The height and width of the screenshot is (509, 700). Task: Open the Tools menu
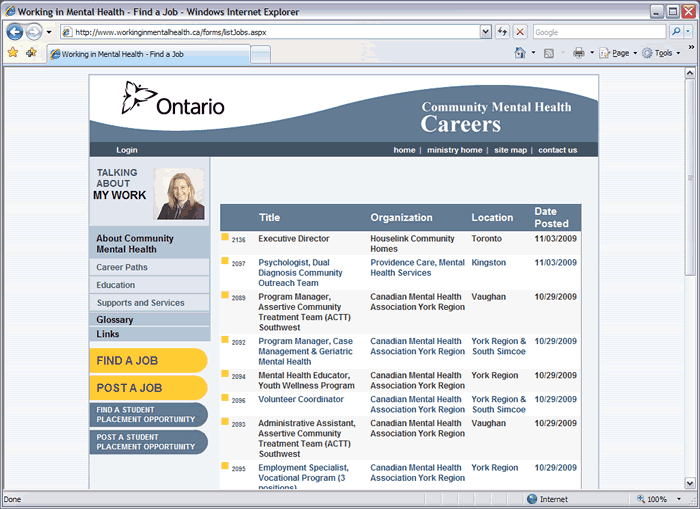click(661, 53)
